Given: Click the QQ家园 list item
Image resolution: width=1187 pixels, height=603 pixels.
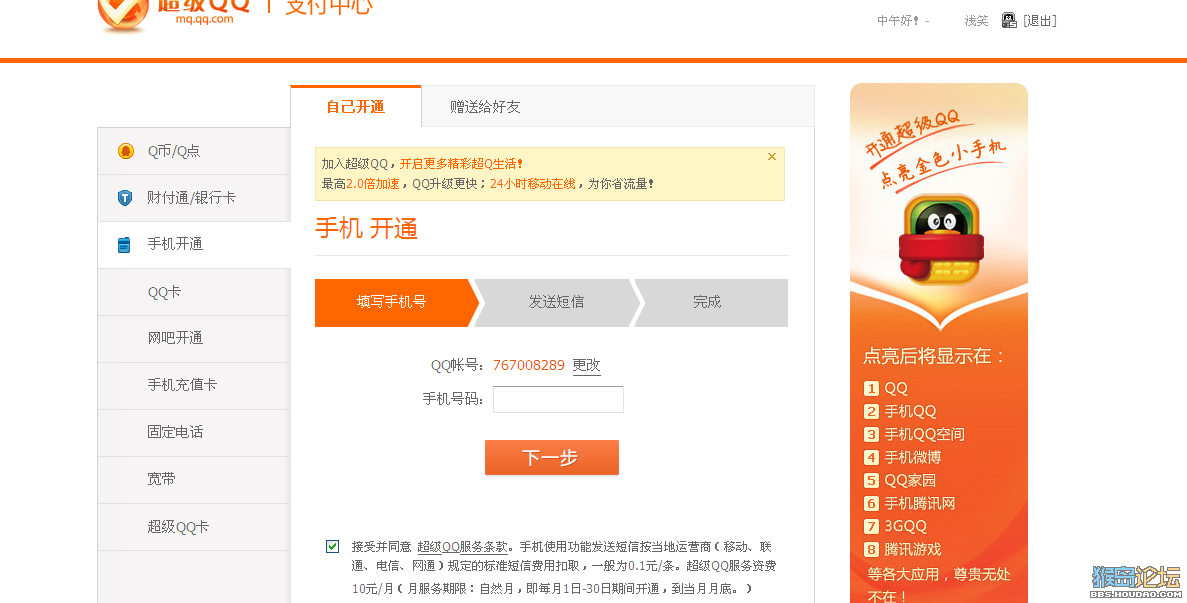Looking at the screenshot, I should pyautogui.click(x=900, y=480).
